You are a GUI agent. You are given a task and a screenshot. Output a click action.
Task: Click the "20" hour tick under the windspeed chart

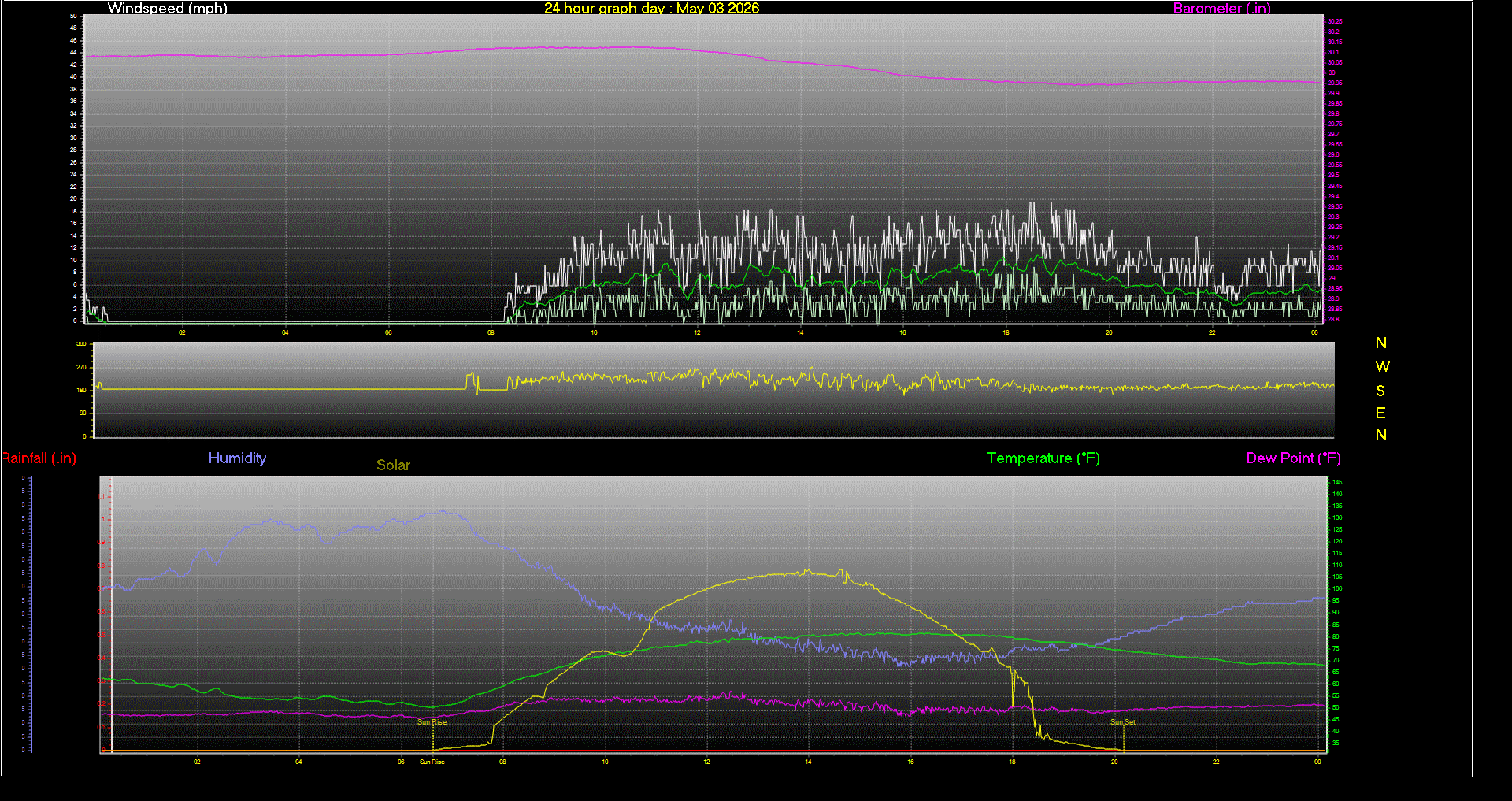pos(1109,332)
